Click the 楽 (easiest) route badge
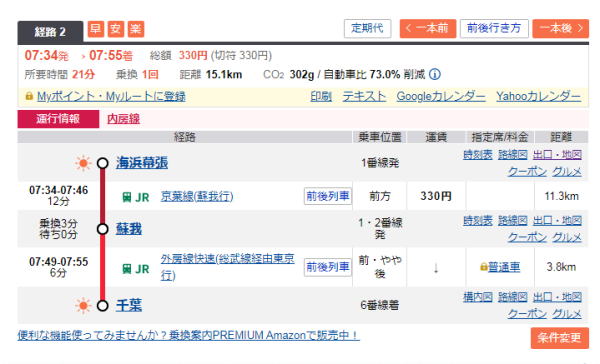 [135, 29]
